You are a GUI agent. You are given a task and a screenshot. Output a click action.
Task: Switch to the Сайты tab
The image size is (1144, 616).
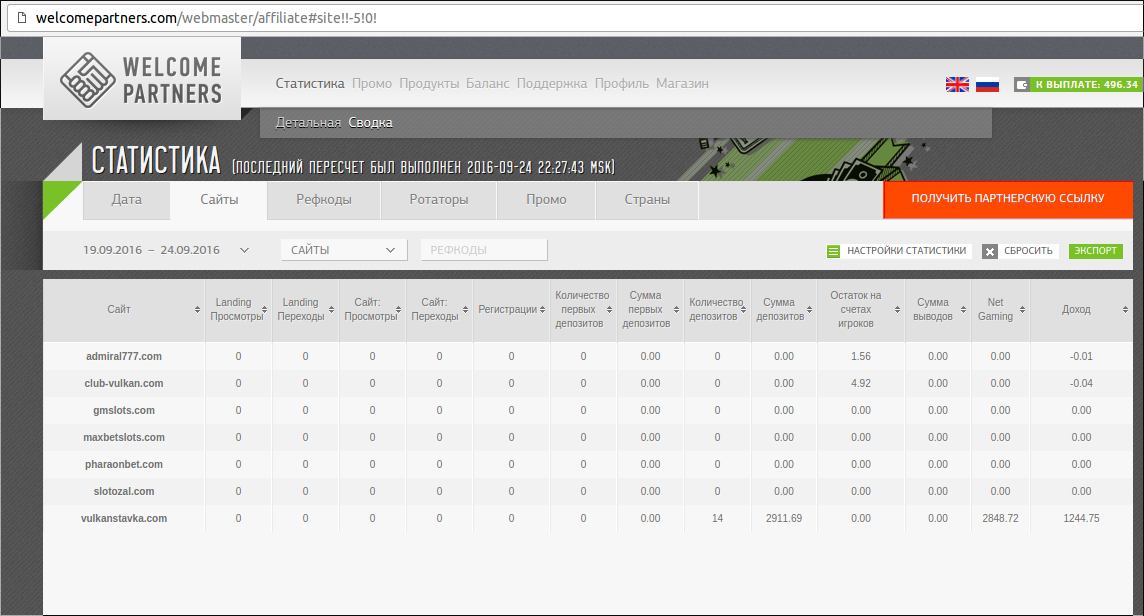(x=219, y=200)
